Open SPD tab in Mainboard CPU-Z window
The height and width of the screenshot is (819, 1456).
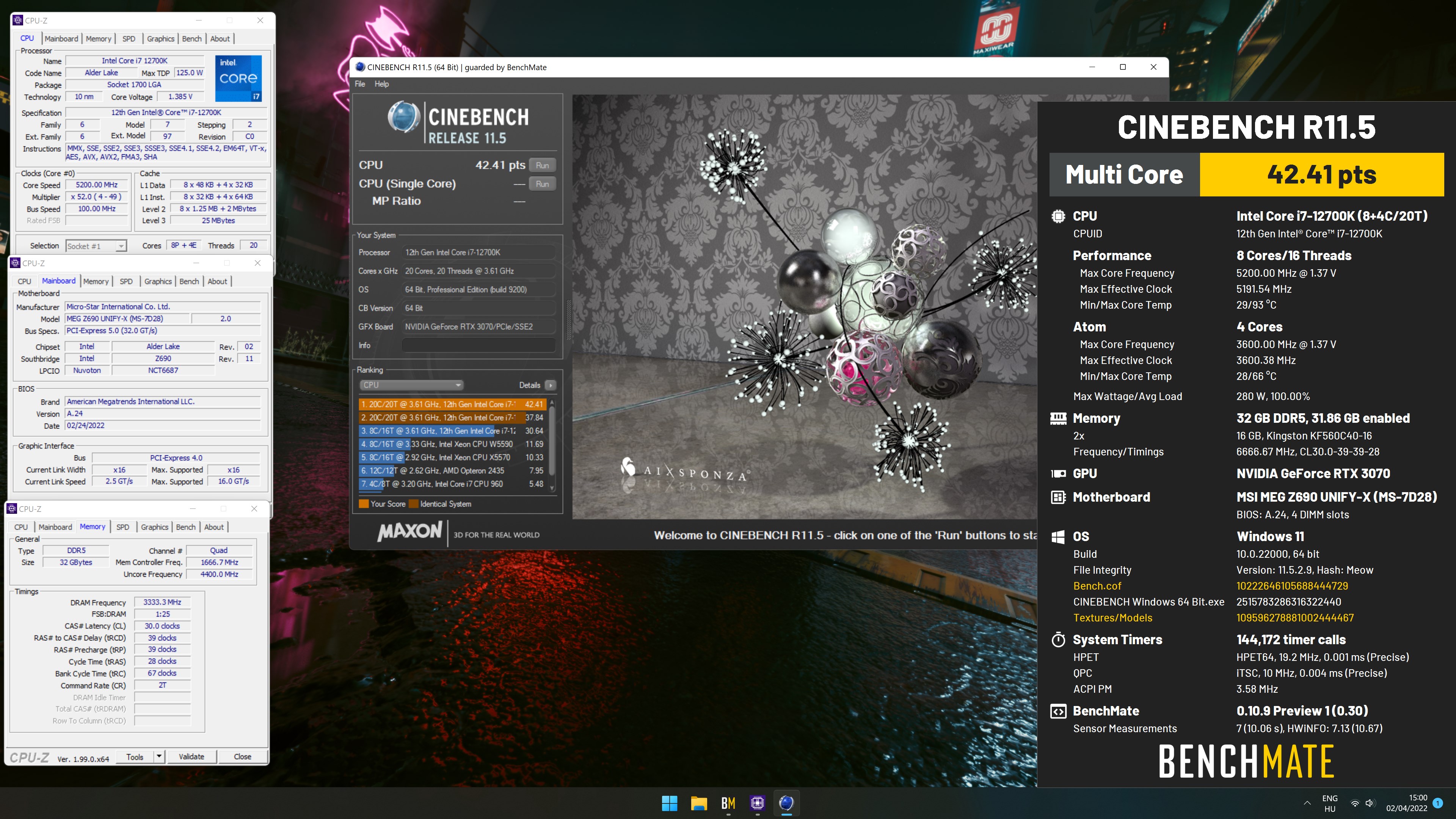pos(126,281)
